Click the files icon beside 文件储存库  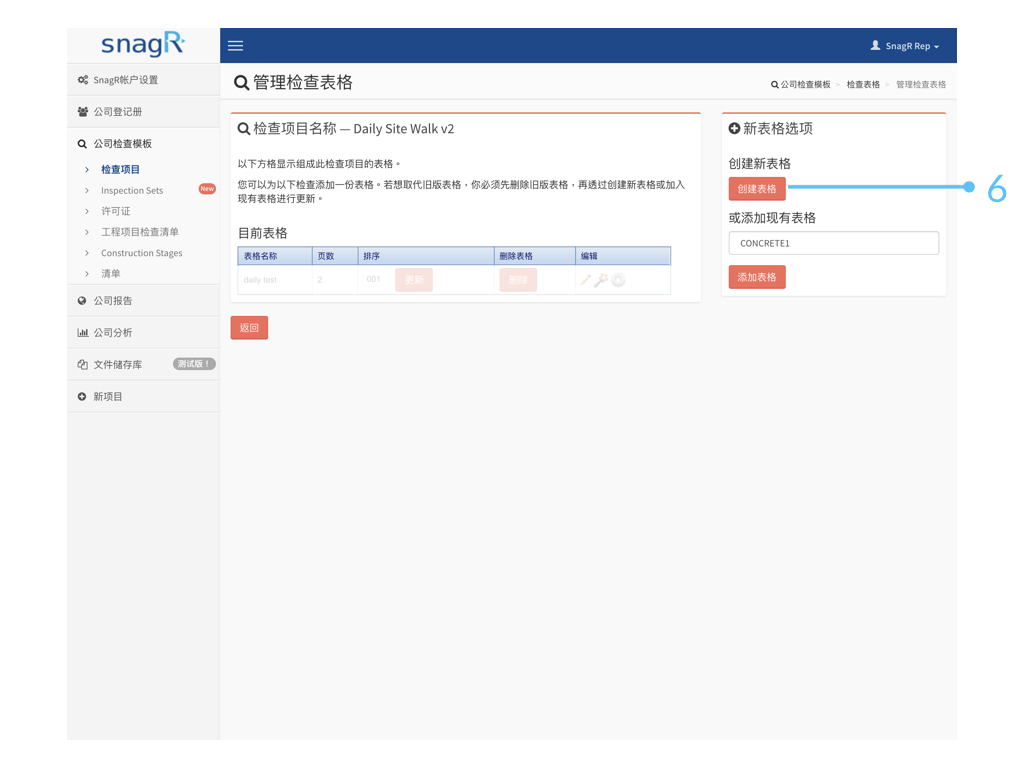tap(82, 364)
